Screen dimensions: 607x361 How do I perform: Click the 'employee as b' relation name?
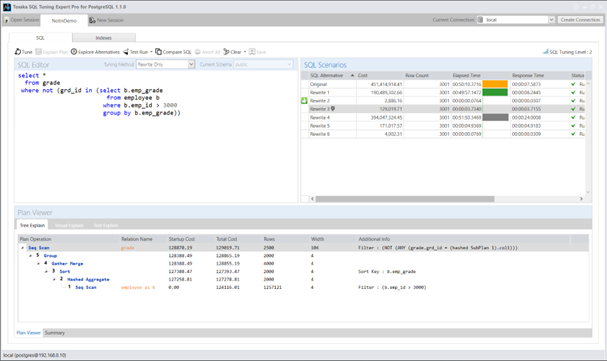point(138,287)
